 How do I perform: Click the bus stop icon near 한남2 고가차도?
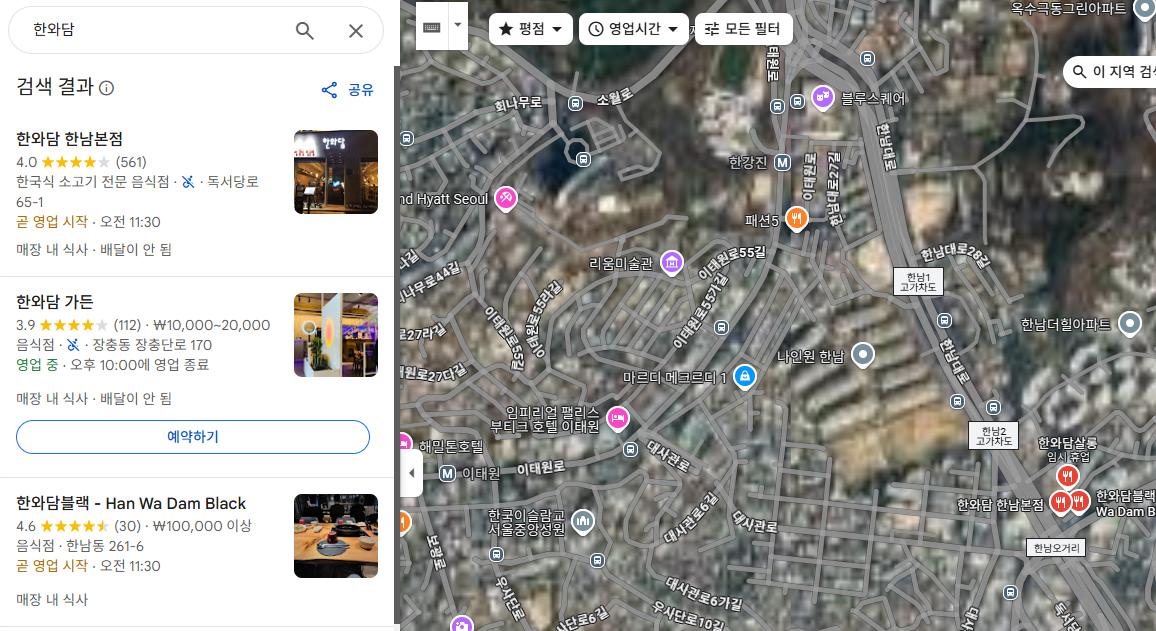(994, 407)
